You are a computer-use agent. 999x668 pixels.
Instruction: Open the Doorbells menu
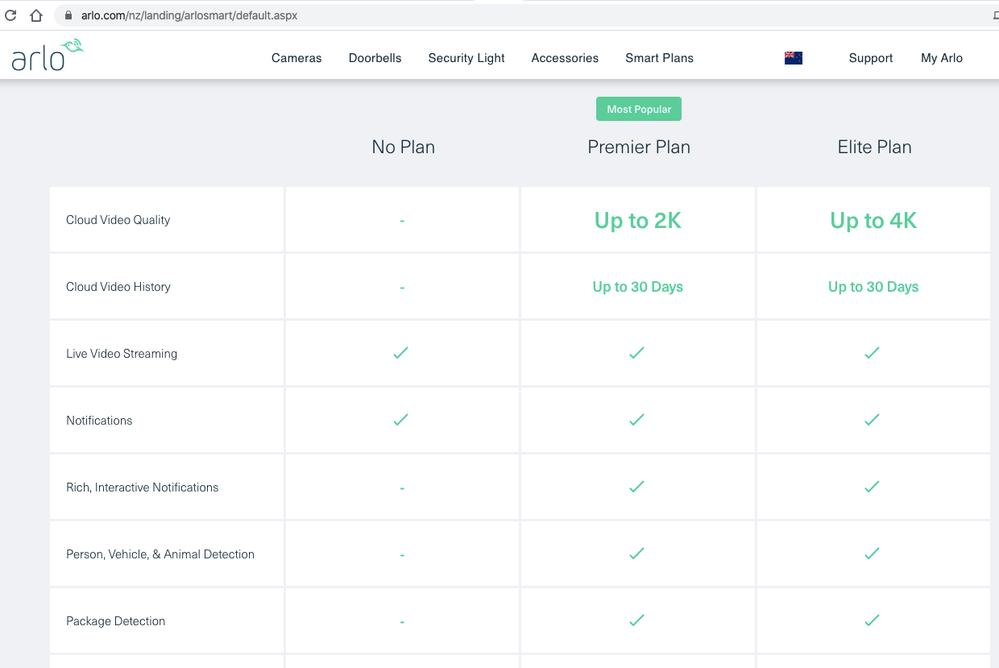(x=374, y=58)
